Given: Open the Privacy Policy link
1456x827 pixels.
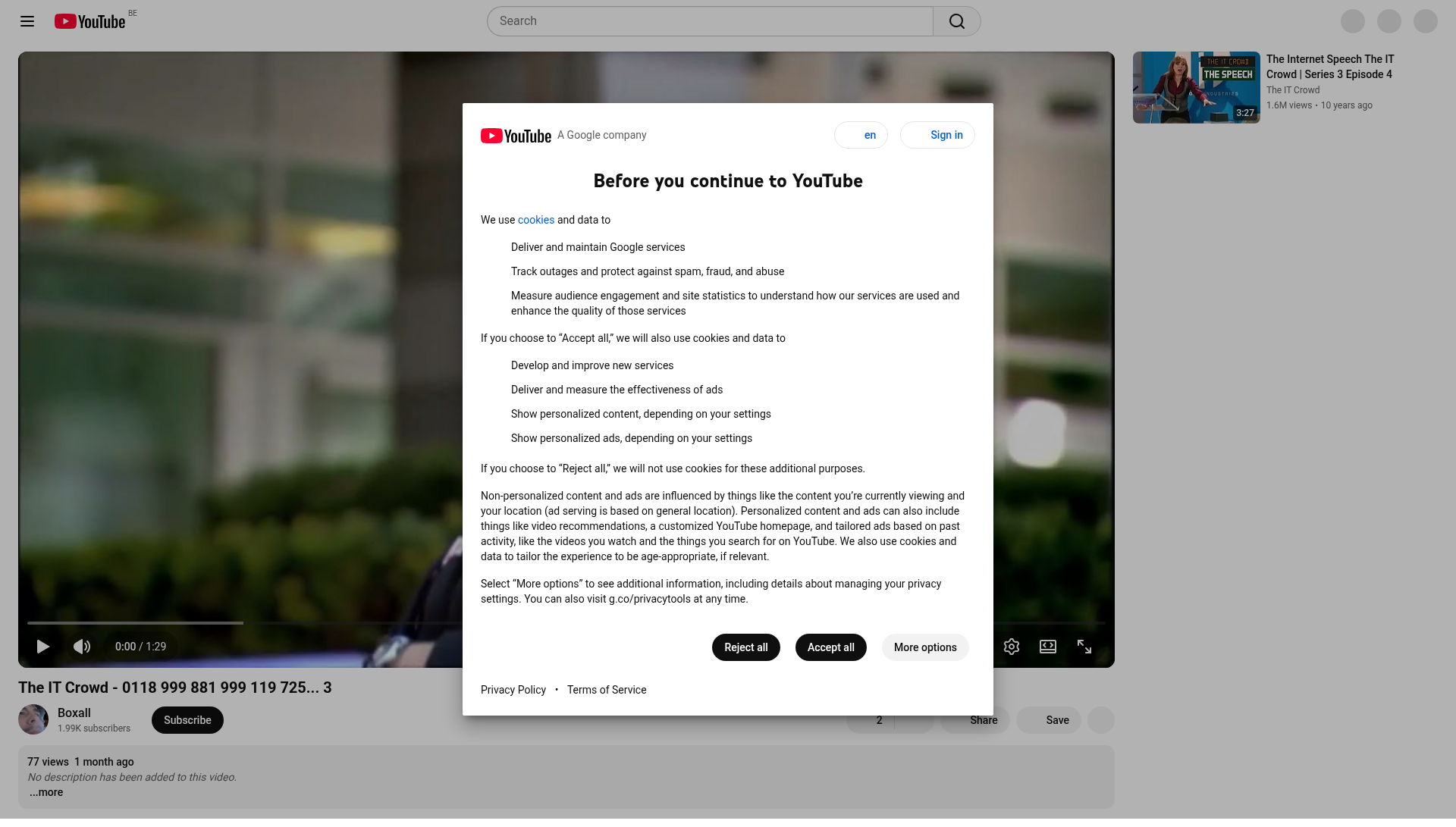Looking at the screenshot, I should (513, 690).
